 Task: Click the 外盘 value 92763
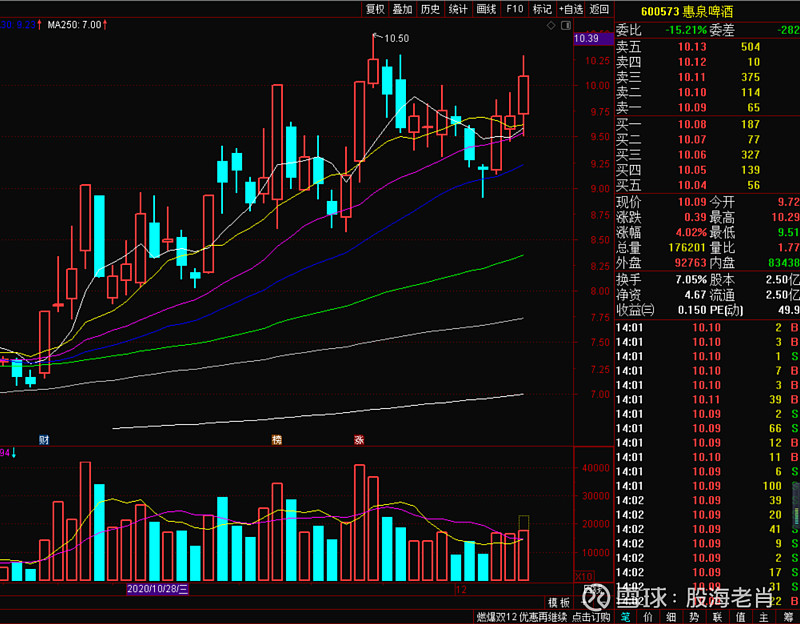(x=690, y=263)
